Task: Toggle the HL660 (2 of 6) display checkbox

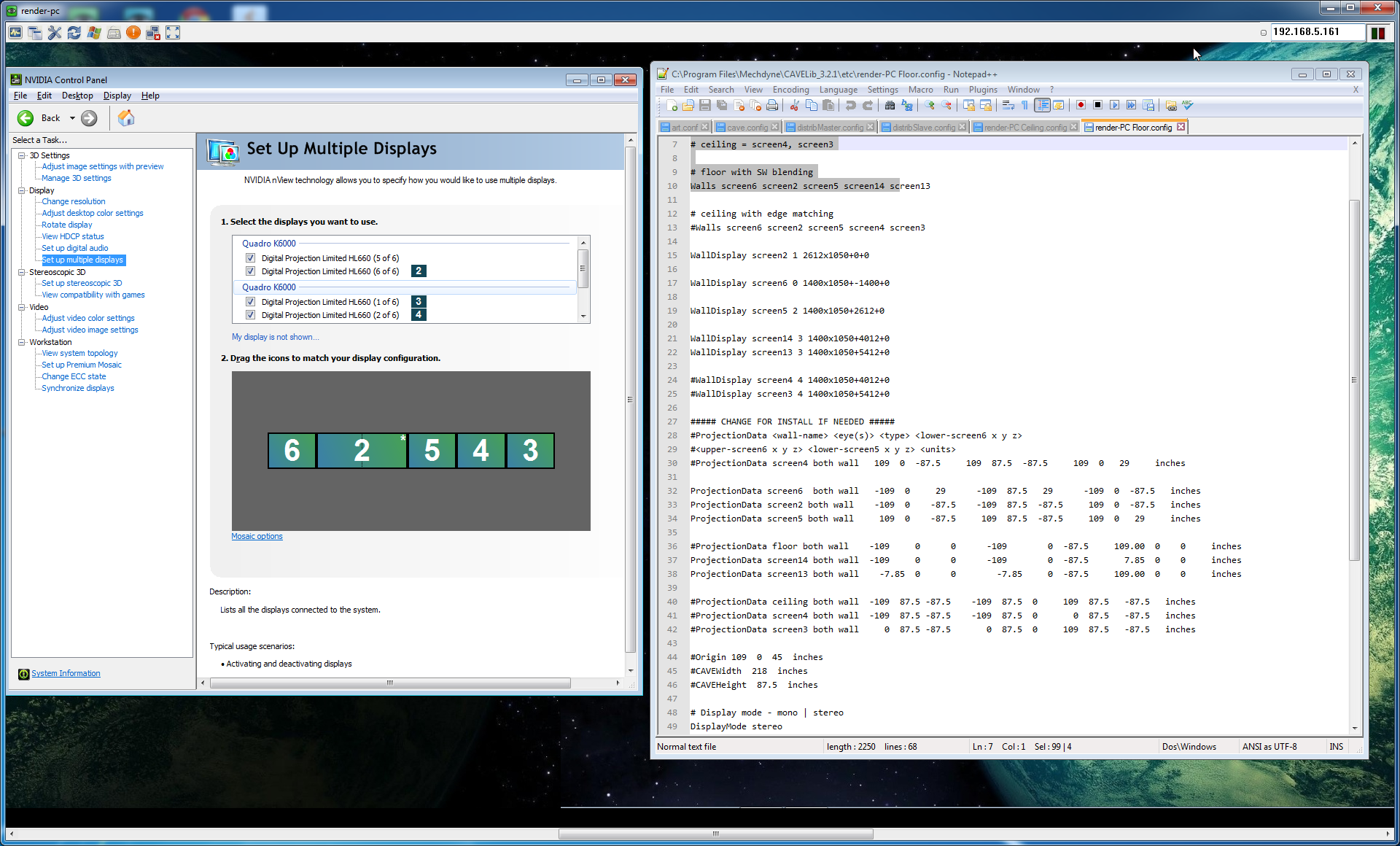Action: point(251,315)
